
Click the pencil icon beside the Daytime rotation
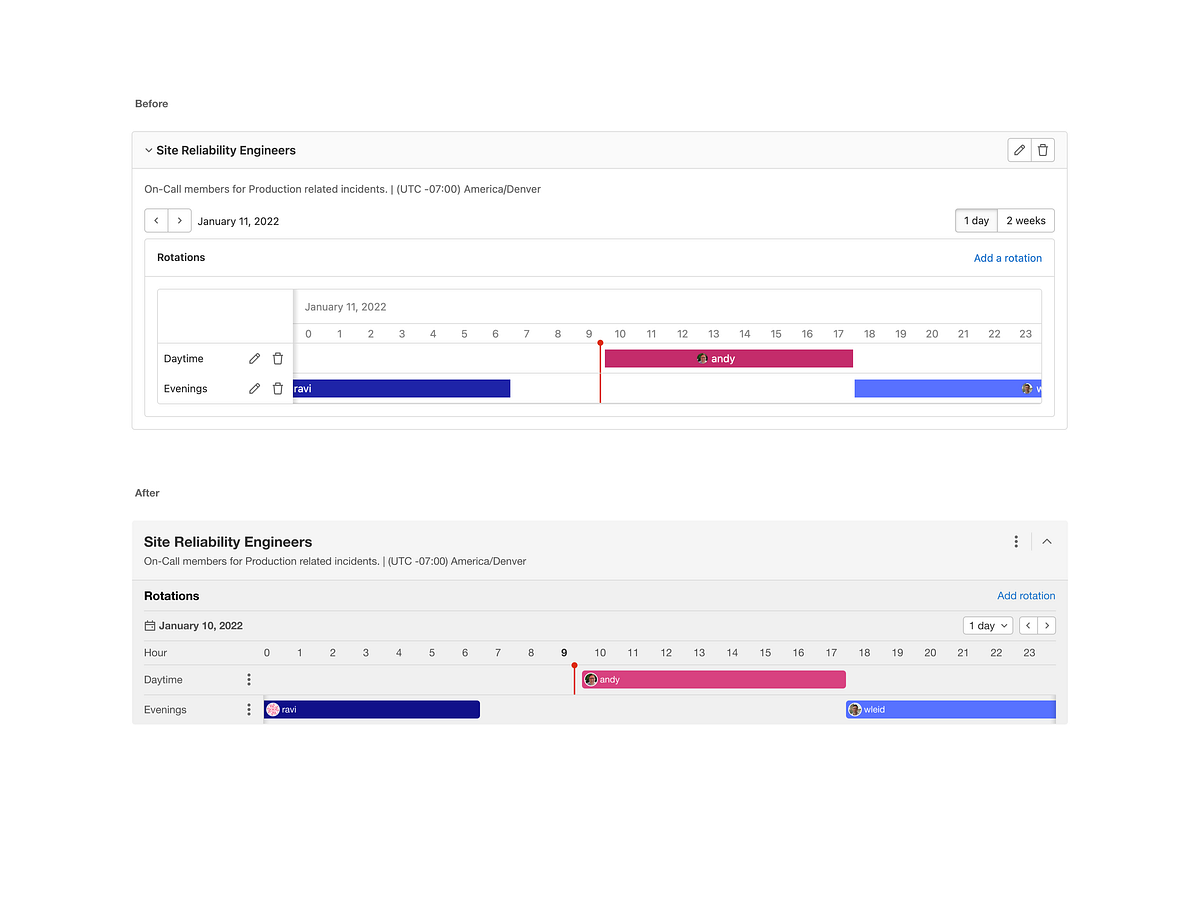pos(254,358)
